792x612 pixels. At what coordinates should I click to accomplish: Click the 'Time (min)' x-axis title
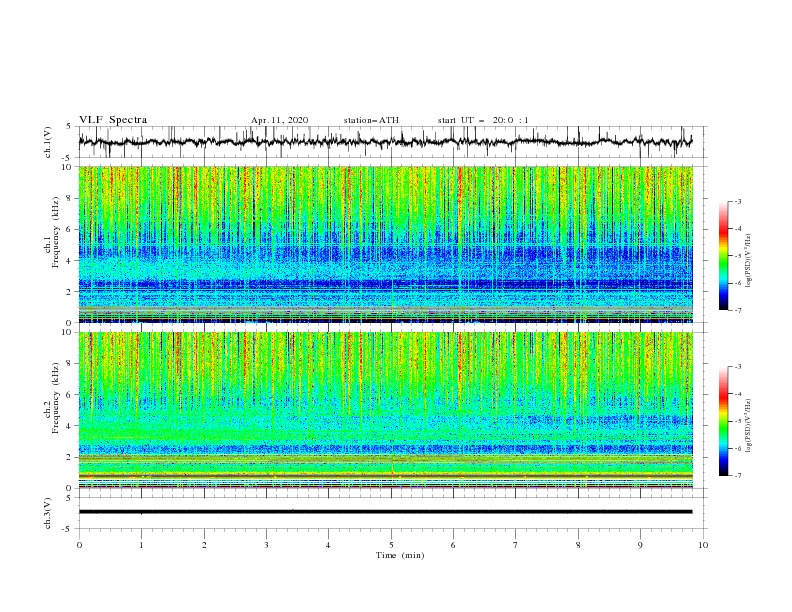click(400, 555)
